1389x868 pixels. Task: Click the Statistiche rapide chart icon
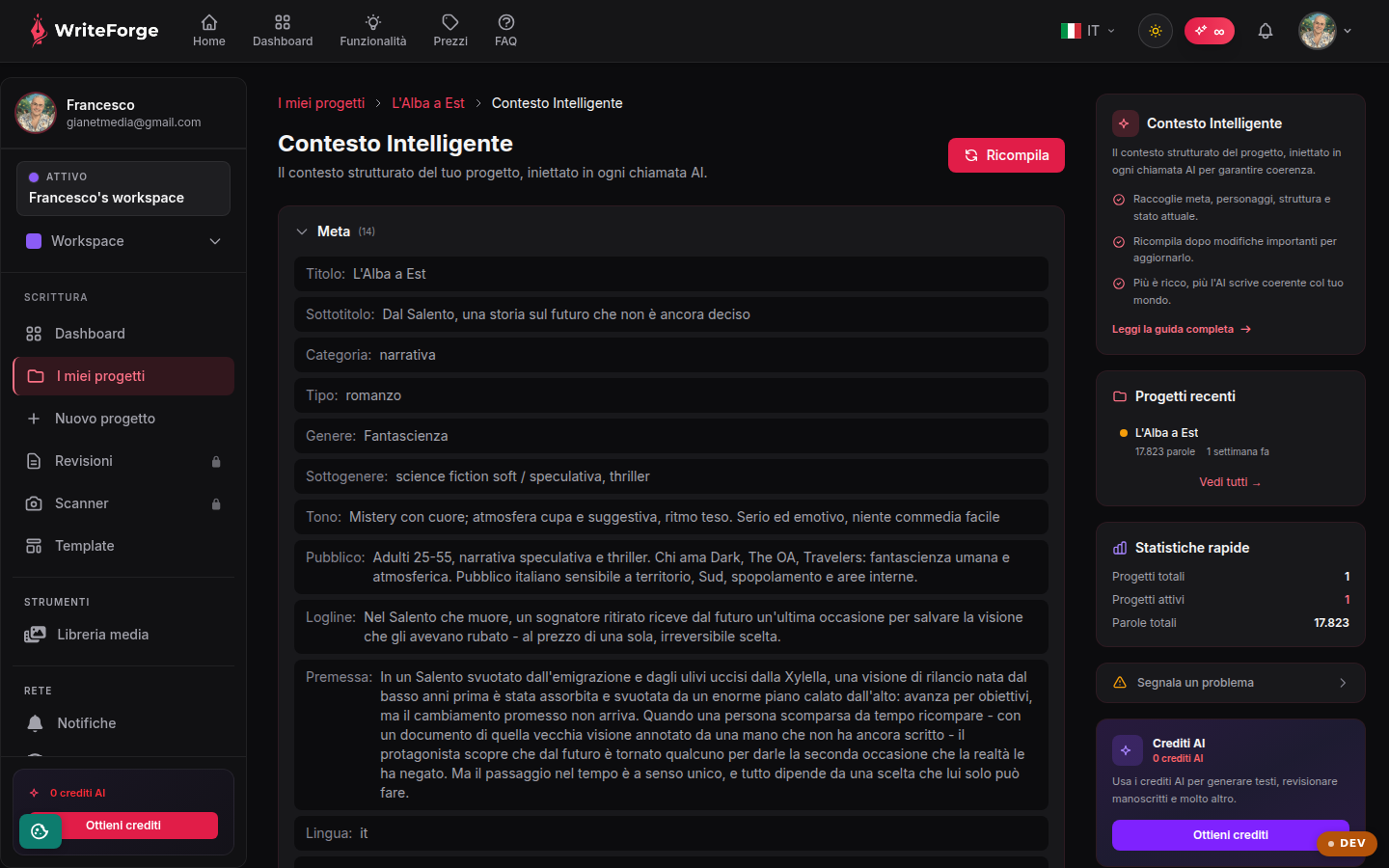(1120, 548)
